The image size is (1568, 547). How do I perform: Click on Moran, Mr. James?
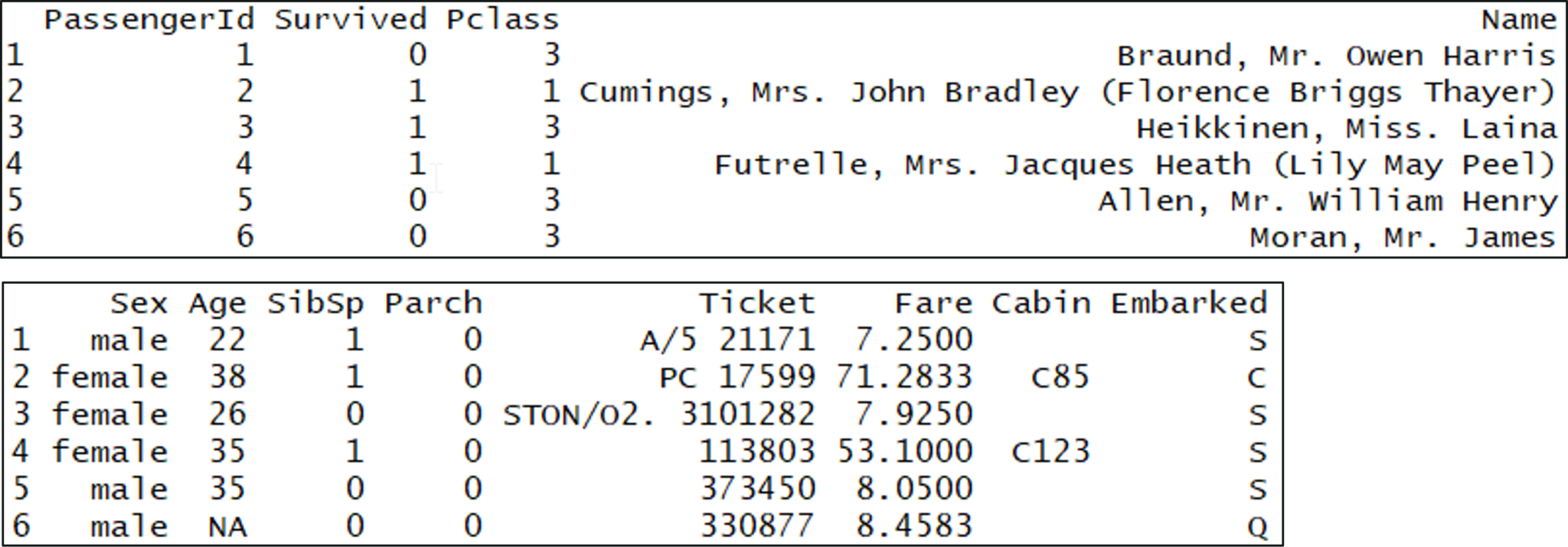tap(1403, 237)
